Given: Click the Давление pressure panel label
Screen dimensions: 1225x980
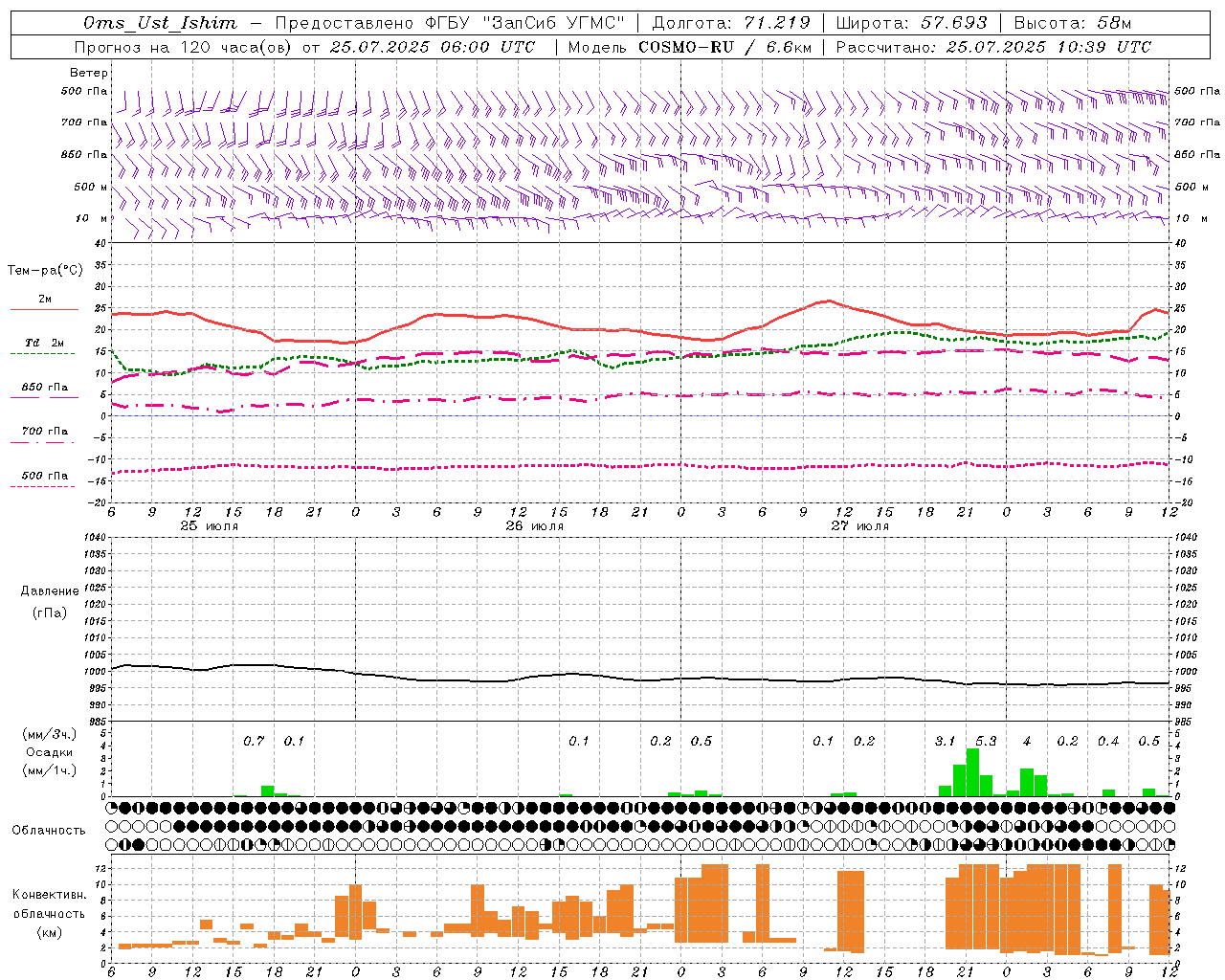Looking at the screenshot, I should coord(50,591).
